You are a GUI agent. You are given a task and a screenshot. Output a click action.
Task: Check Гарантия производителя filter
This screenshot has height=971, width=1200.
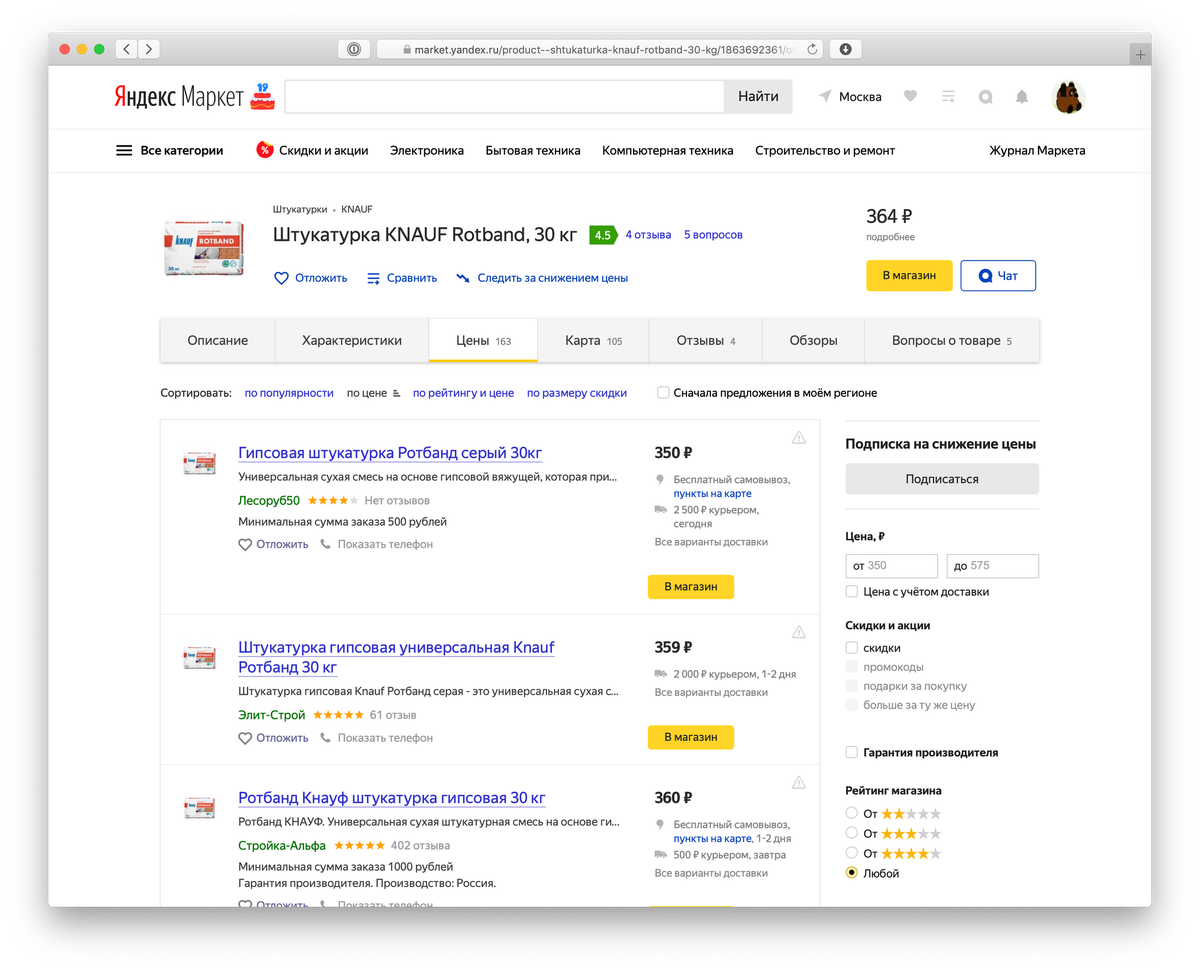point(852,752)
